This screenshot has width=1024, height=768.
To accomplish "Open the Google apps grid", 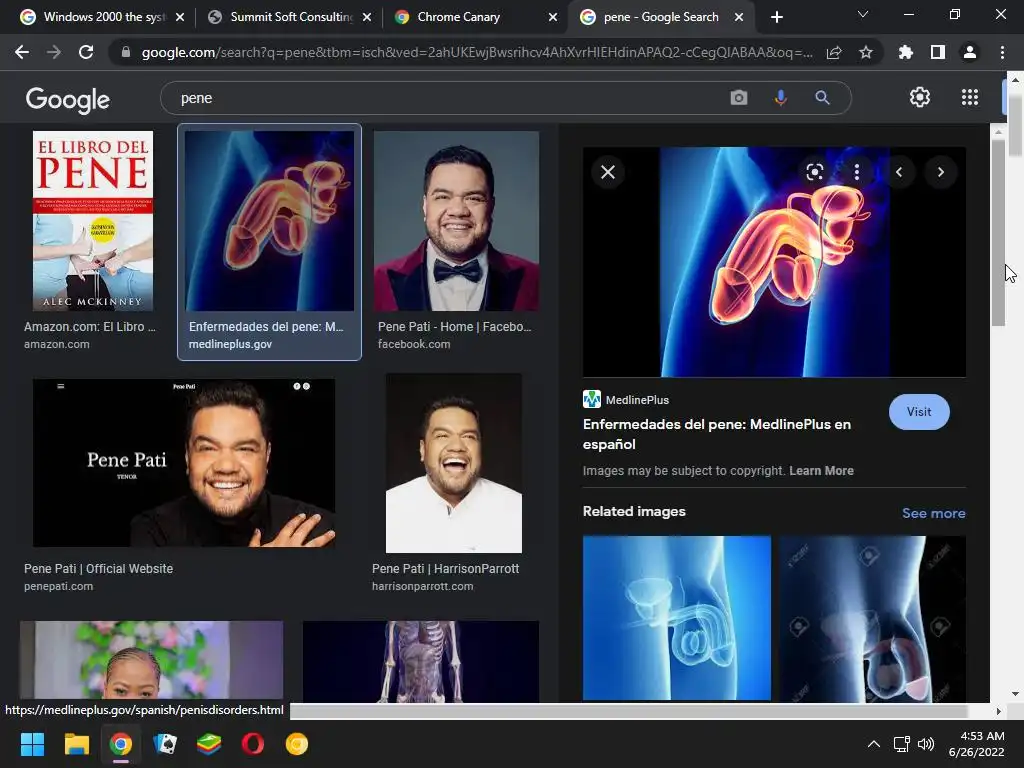I will [970, 97].
